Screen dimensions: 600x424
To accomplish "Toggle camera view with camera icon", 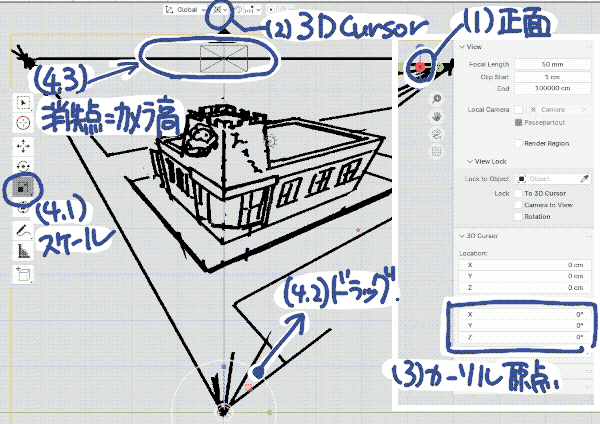I will click(437, 134).
